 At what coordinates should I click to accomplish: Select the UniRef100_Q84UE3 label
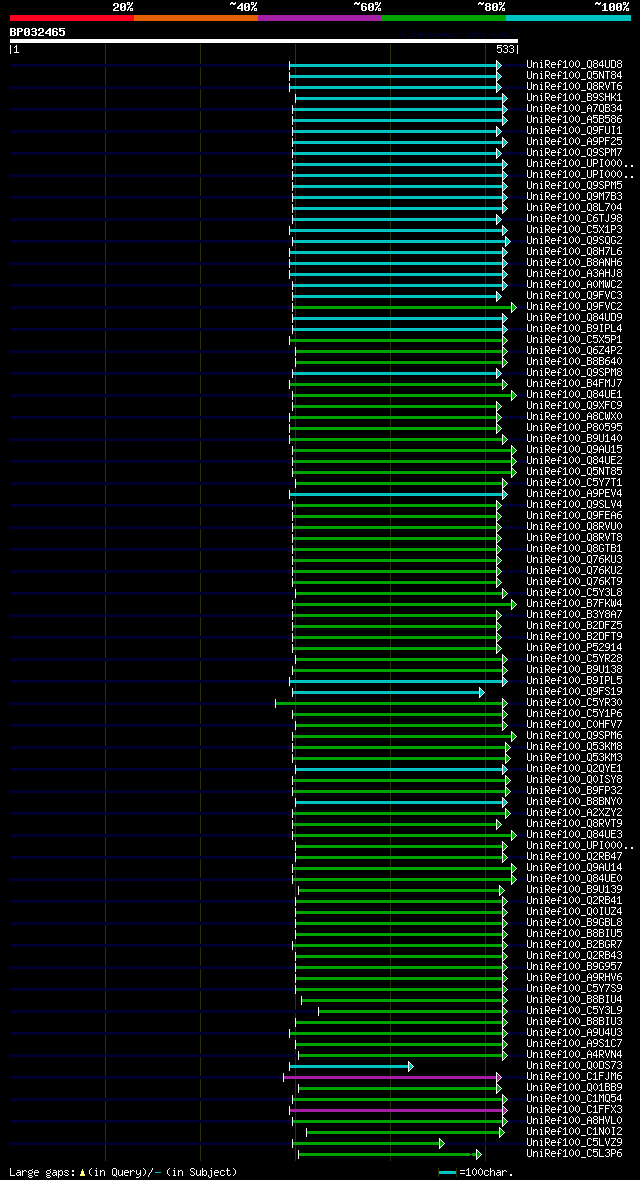(574, 834)
